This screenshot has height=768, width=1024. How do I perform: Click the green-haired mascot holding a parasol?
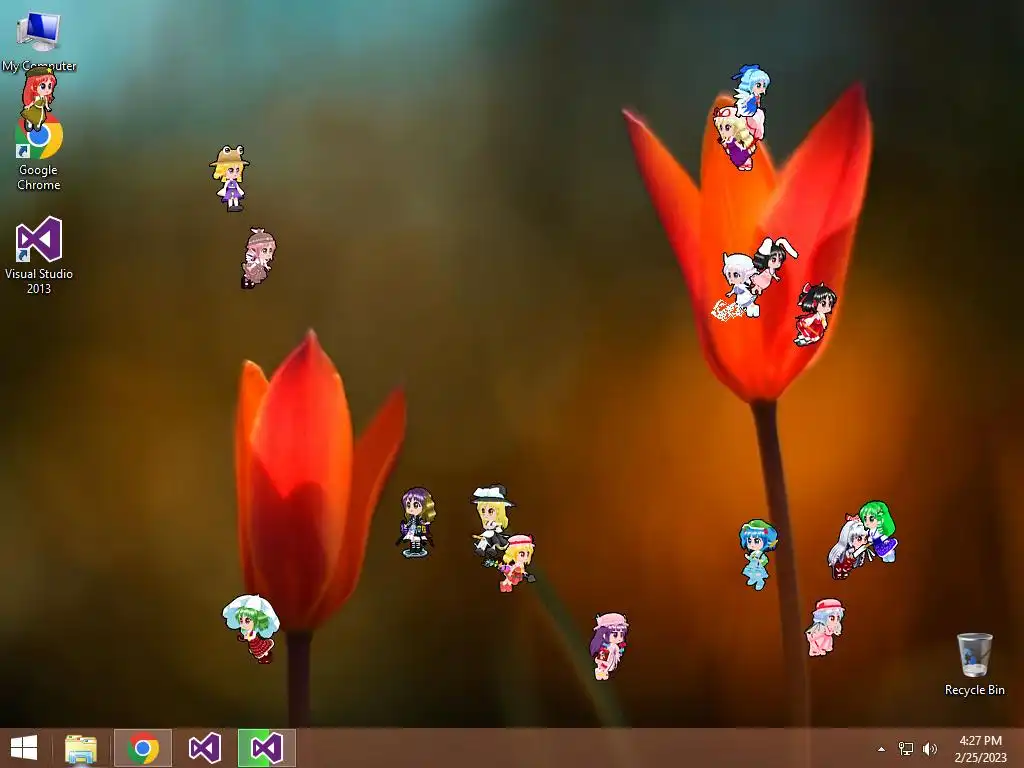(x=253, y=628)
